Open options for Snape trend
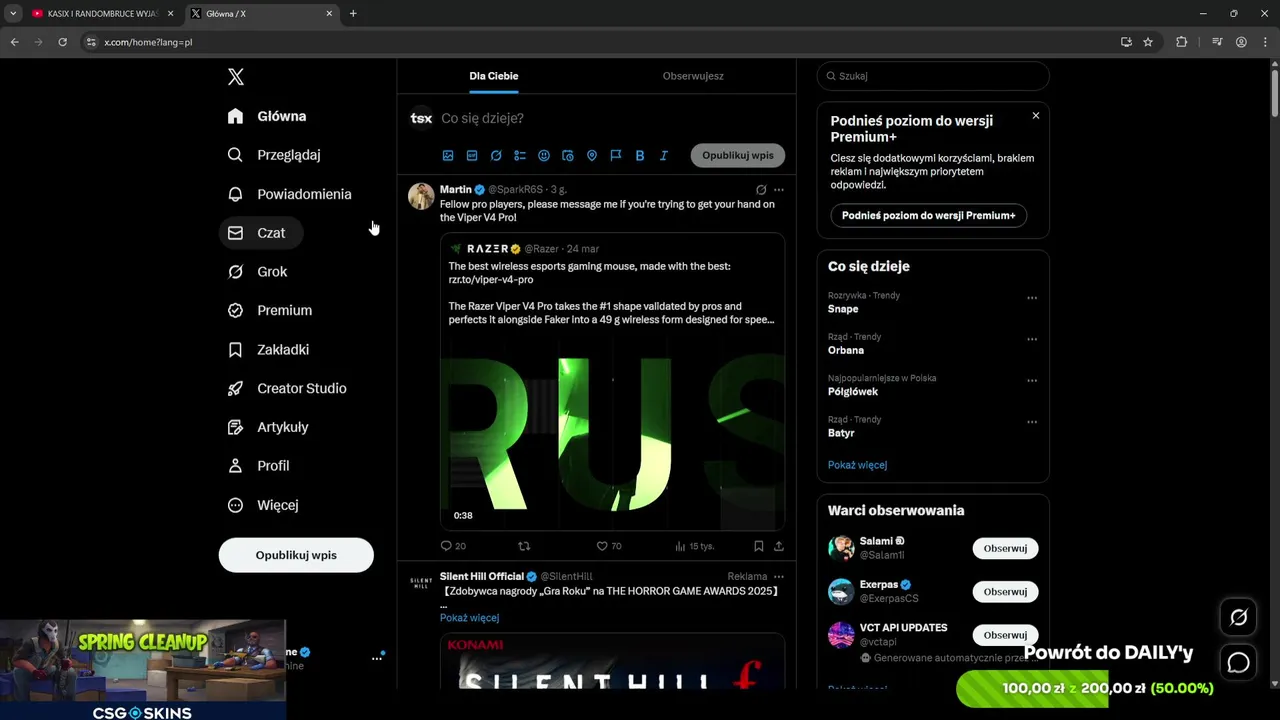Image resolution: width=1280 pixels, height=720 pixels. (1032, 298)
